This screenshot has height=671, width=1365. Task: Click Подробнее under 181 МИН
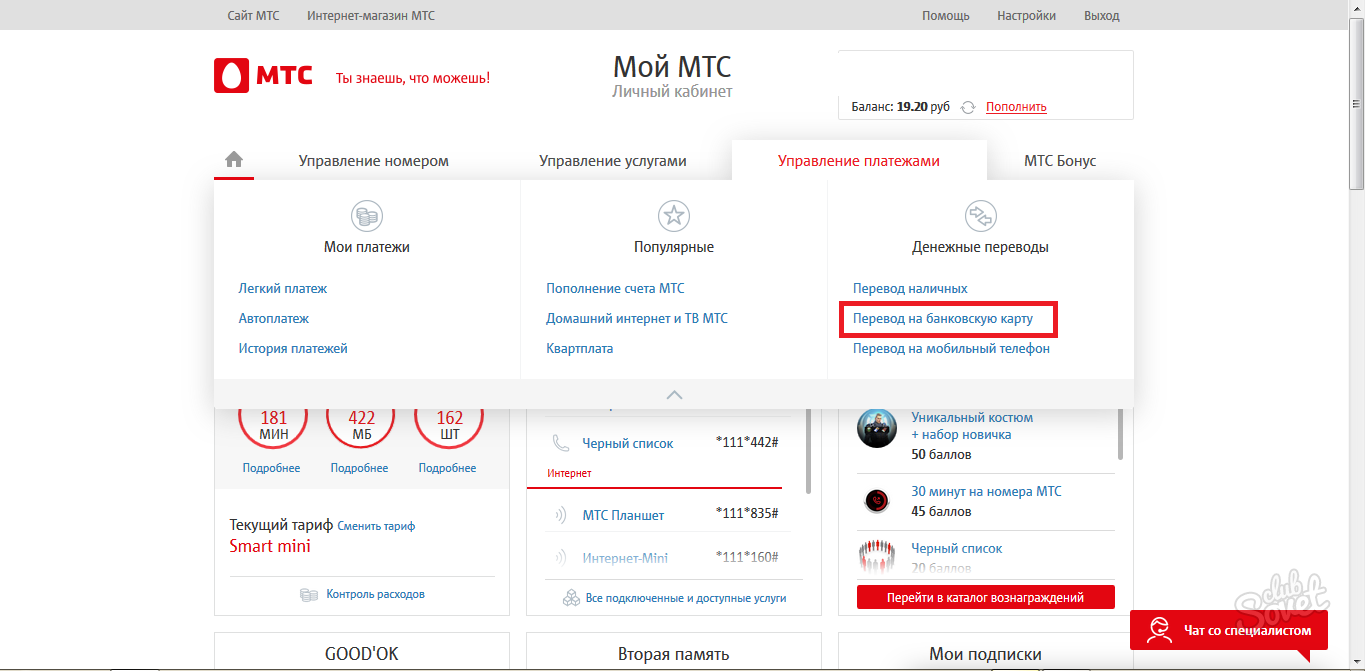[x=271, y=468]
